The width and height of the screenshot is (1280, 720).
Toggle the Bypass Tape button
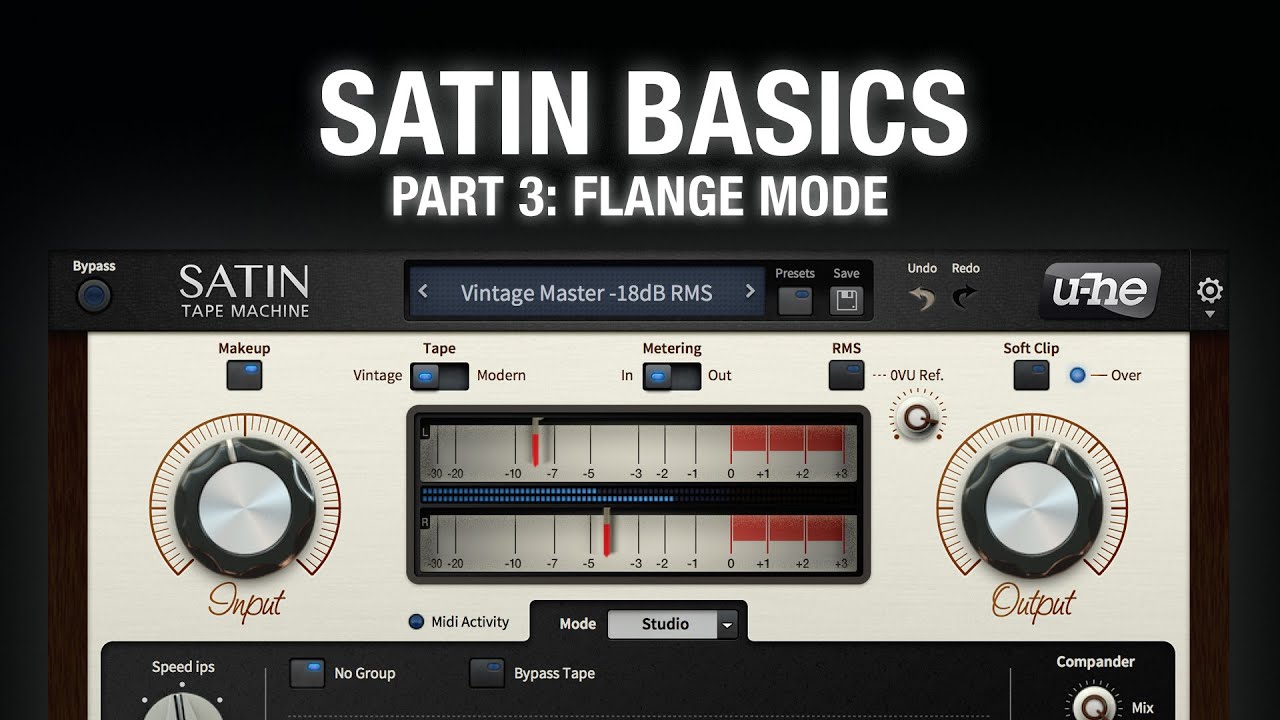487,673
